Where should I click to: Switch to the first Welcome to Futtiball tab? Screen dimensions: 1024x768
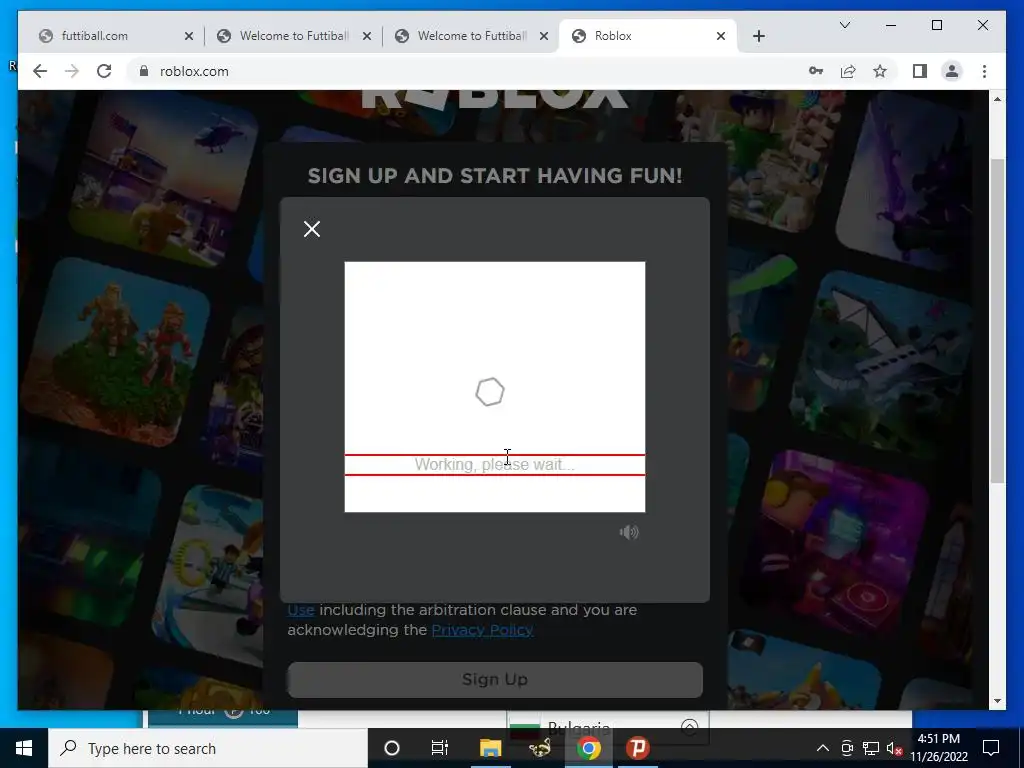coord(294,36)
